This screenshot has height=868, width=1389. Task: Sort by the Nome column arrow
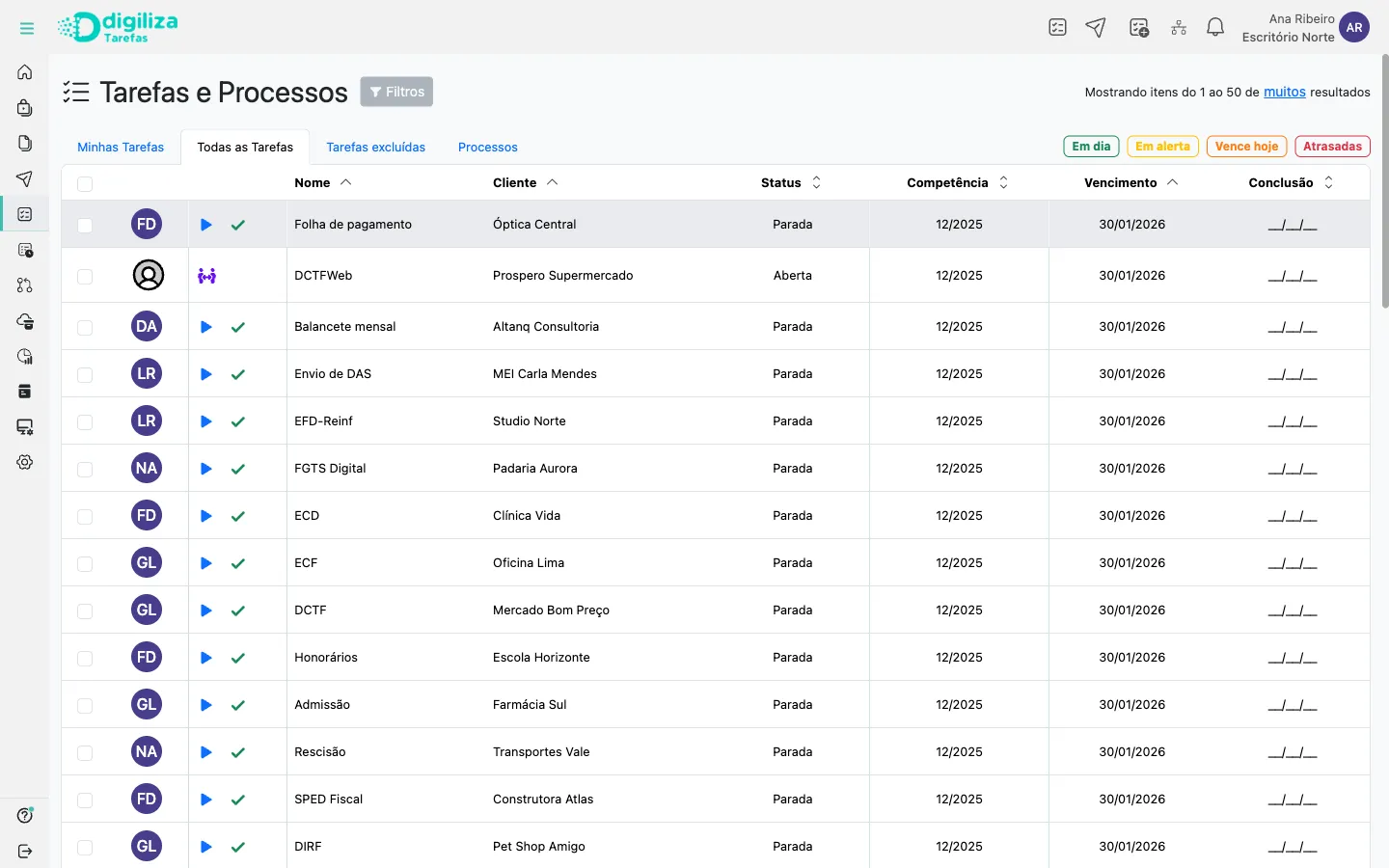pos(346,182)
